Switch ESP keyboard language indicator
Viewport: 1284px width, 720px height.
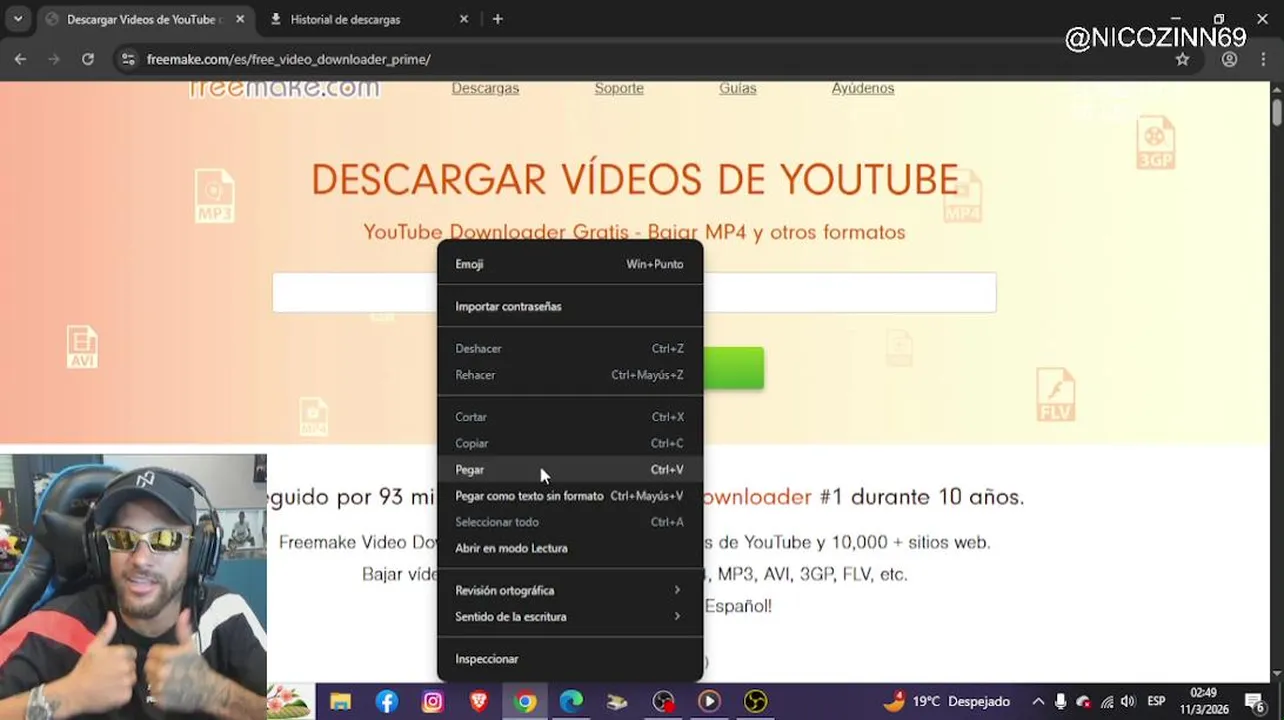(x=1156, y=702)
